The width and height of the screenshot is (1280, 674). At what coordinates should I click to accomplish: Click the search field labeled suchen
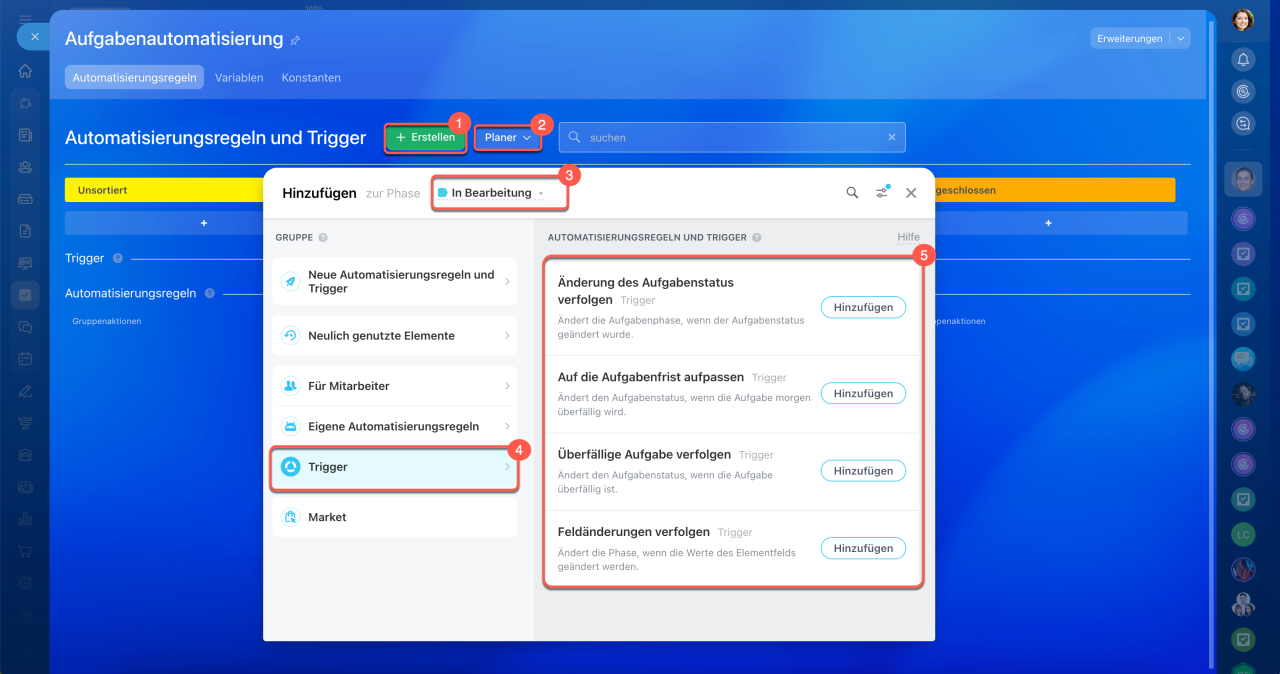(x=731, y=137)
